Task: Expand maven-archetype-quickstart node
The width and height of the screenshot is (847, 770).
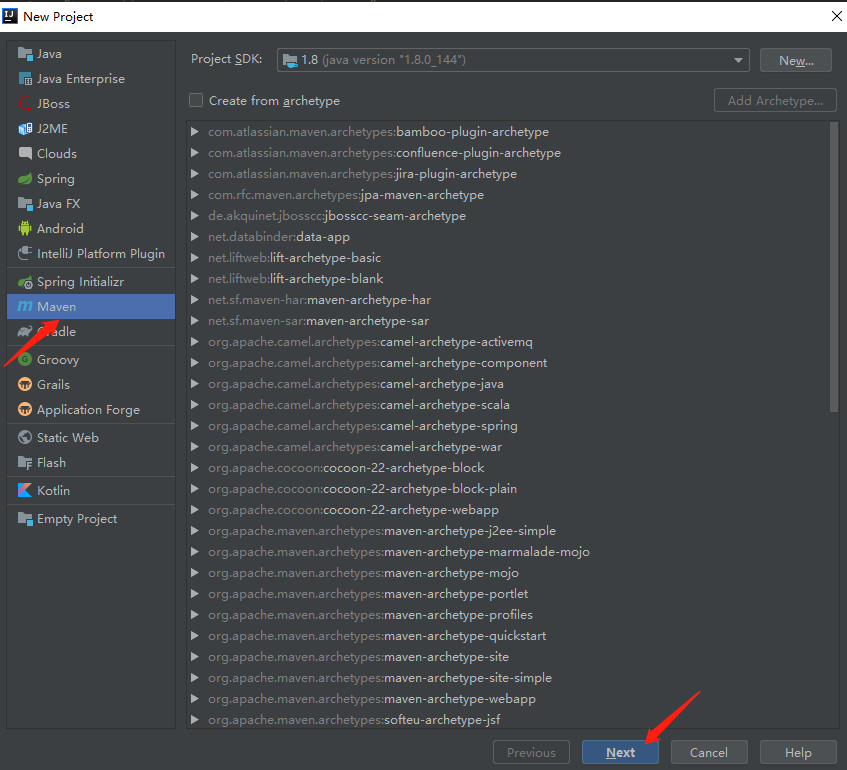Action: click(x=195, y=635)
